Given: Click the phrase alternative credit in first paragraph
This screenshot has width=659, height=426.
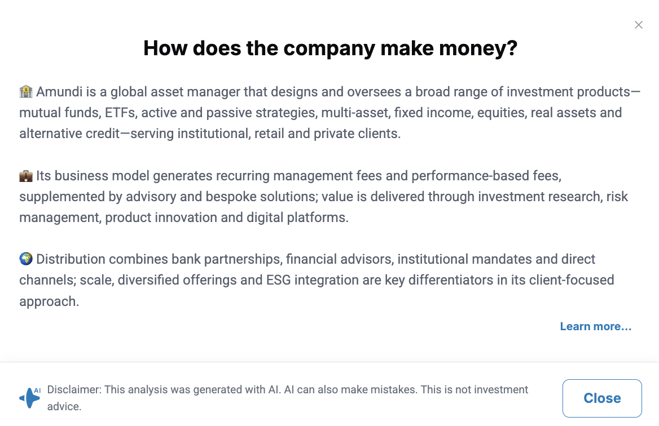Looking at the screenshot, I should tap(69, 134).
